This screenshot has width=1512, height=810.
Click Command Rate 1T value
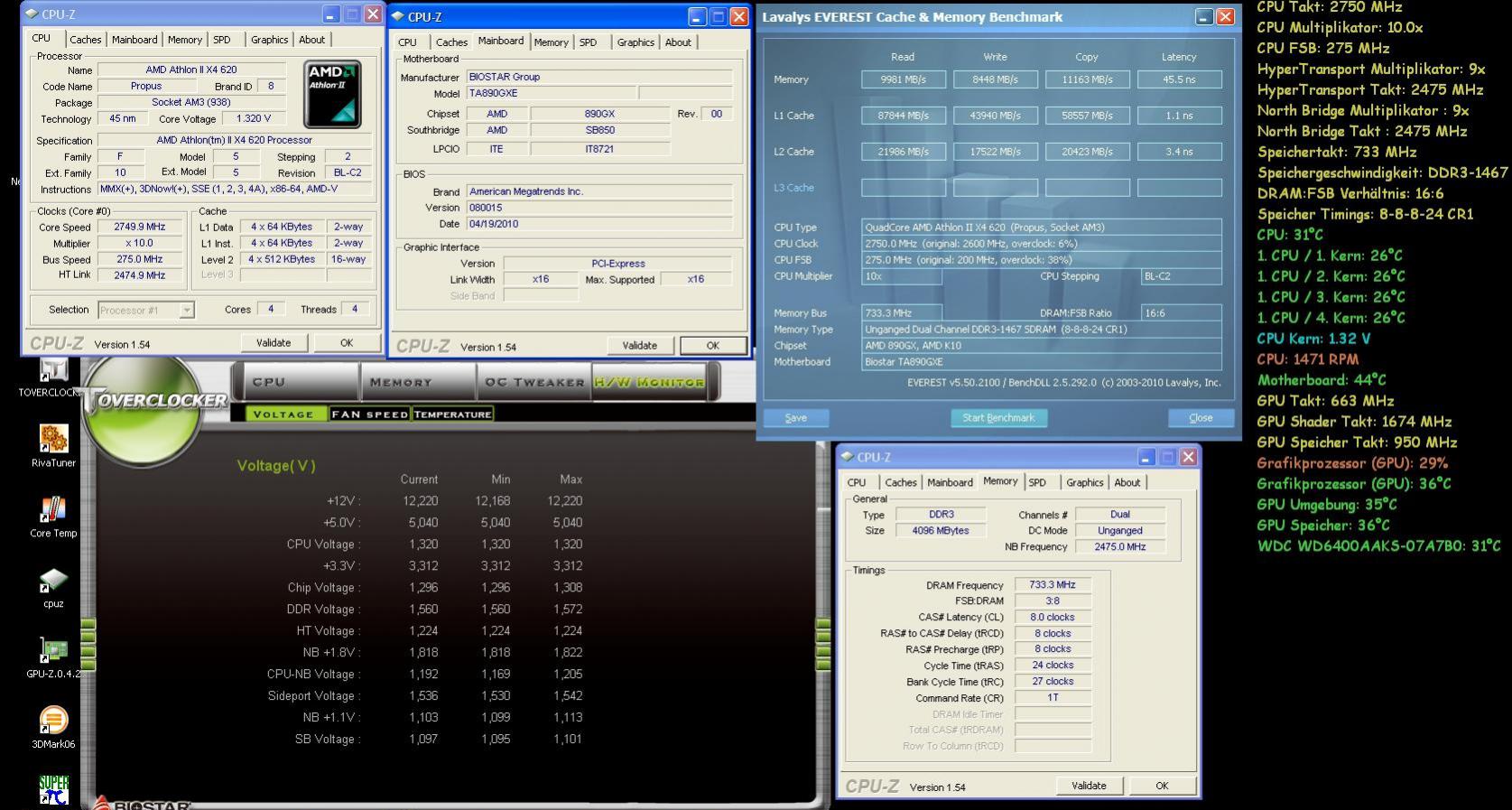click(x=1053, y=697)
